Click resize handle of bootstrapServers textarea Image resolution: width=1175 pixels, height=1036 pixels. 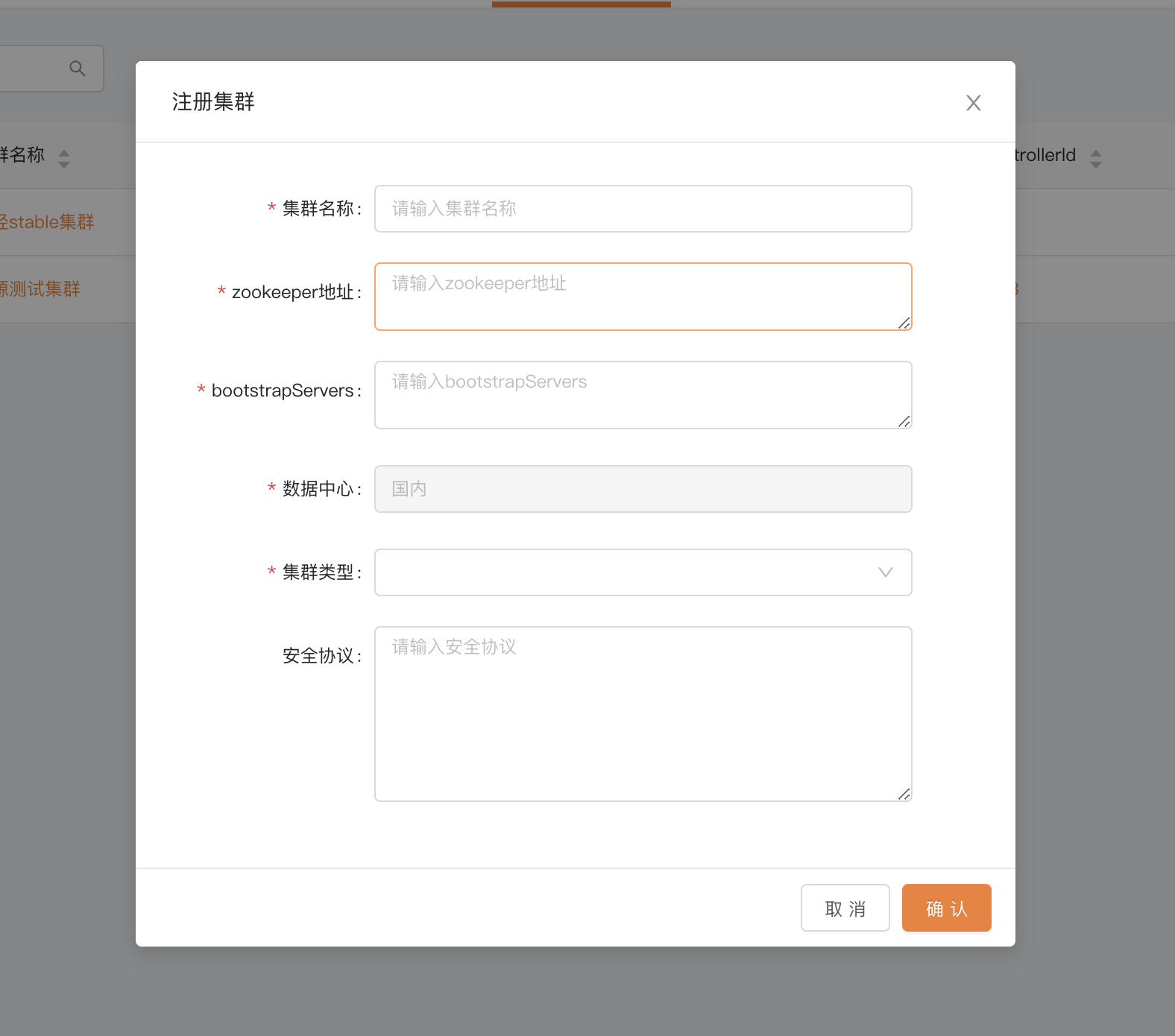tap(904, 421)
